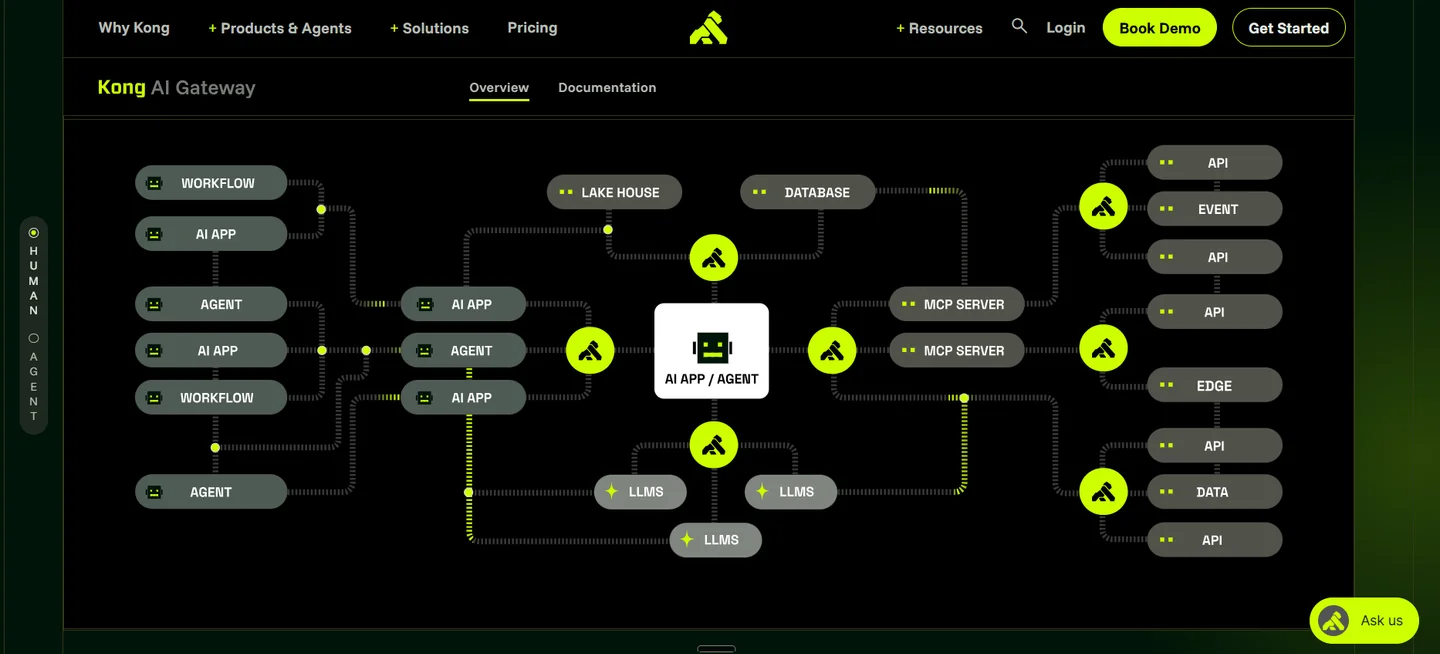The width and height of the screenshot is (1440, 654).
Task: Click the dots icon in DATABASE node
Action: pyautogui.click(x=760, y=192)
